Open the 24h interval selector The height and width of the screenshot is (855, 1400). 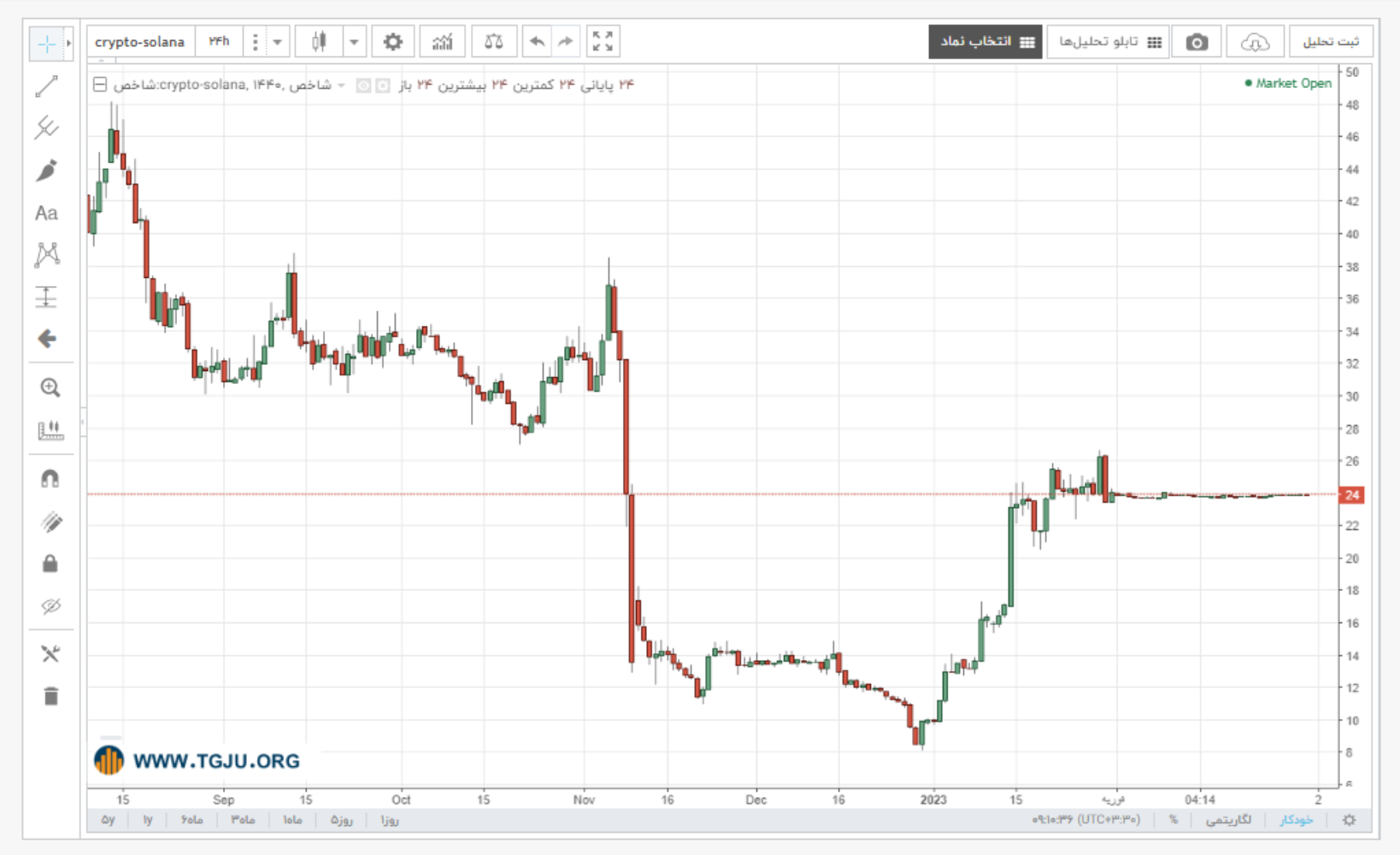coord(220,42)
